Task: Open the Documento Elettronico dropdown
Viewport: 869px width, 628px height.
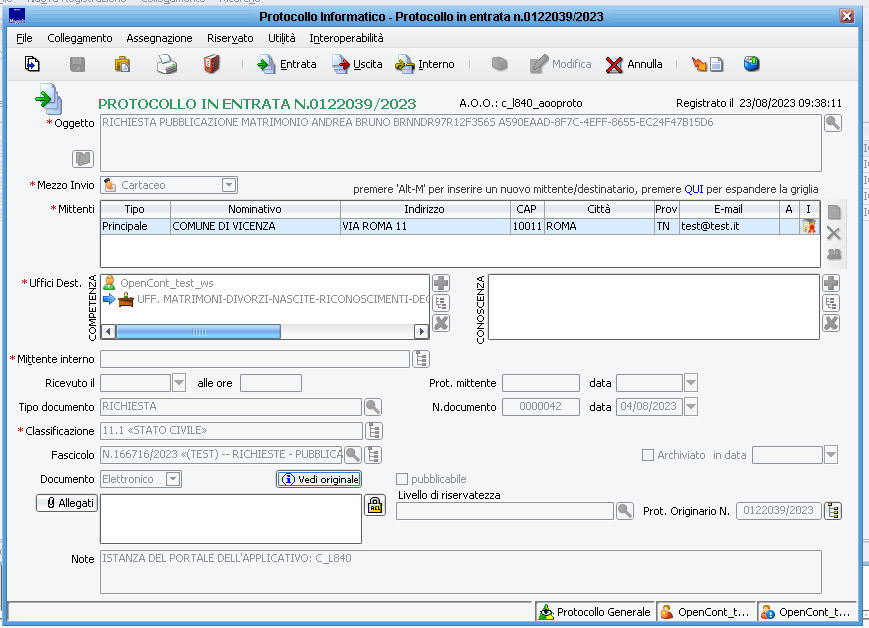Action: [x=173, y=479]
